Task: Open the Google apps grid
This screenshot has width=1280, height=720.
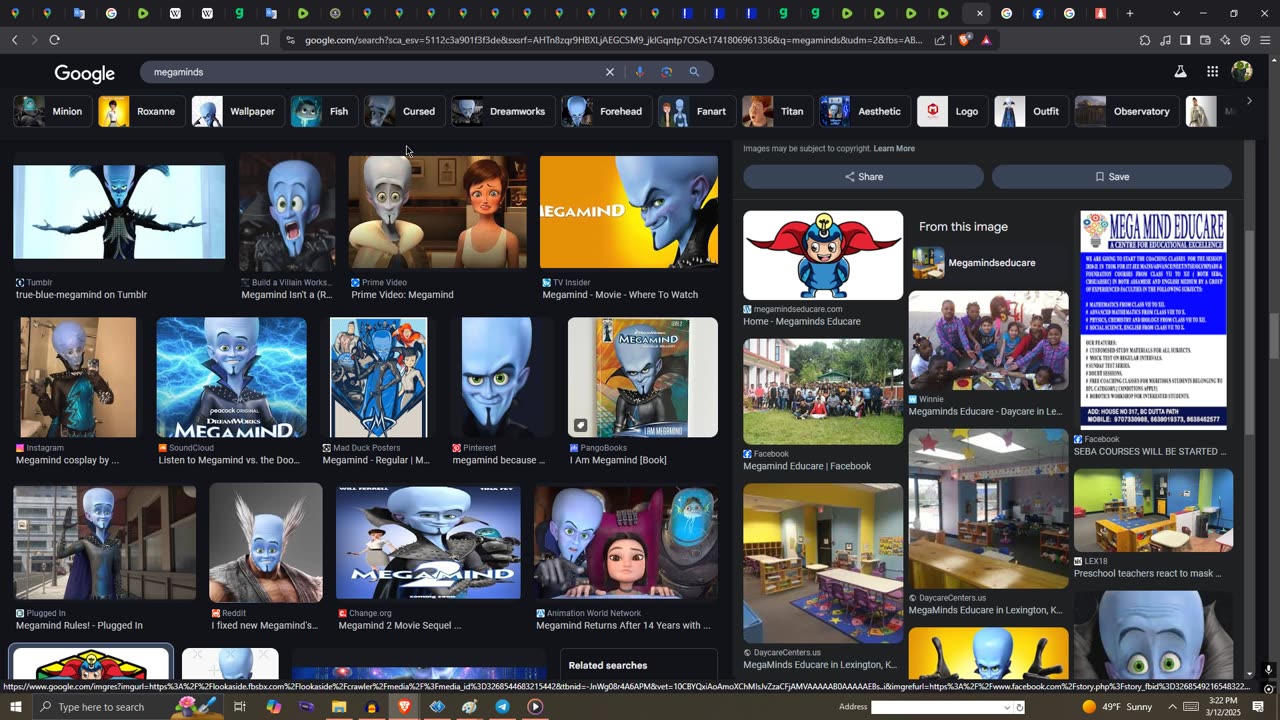Action: click(1212, 72)
